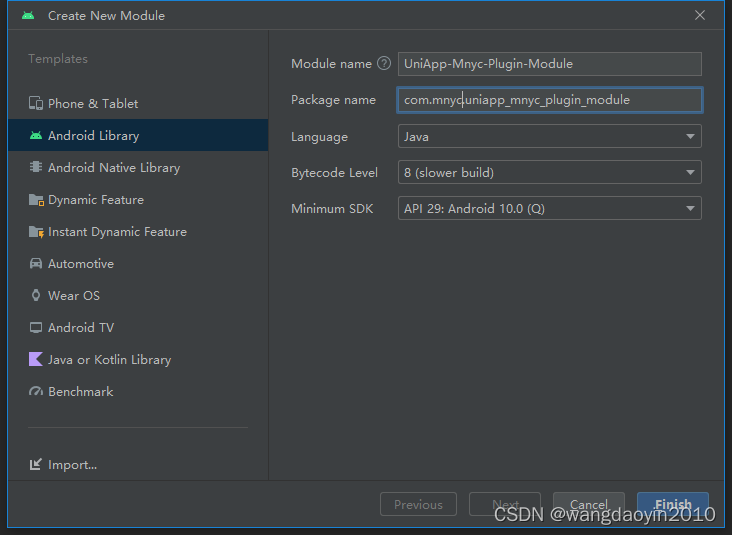Click the Benchmark gauge icon

[x=36, y=391]
